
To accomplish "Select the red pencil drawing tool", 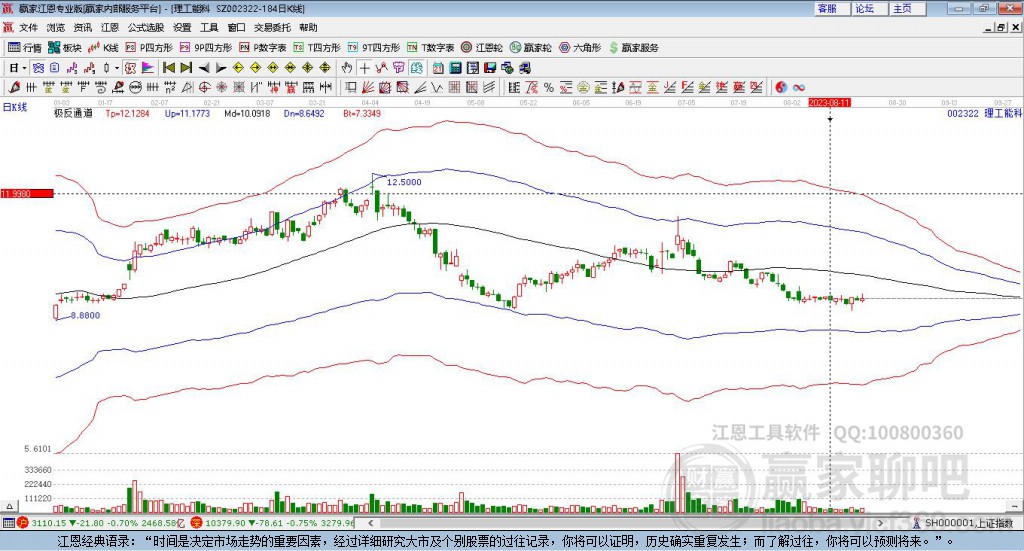I will click(14, 87).
